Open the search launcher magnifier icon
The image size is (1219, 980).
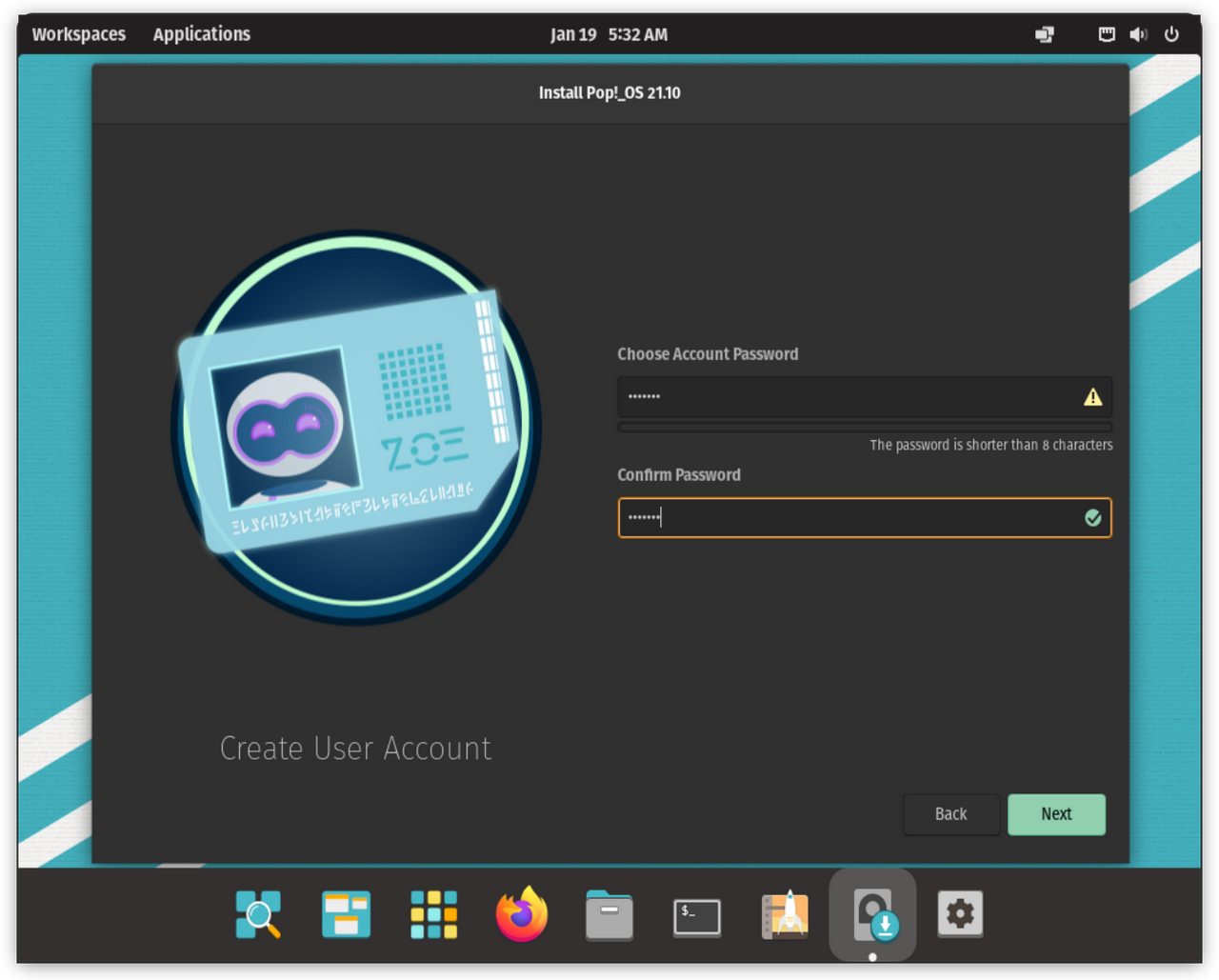(258, 914)
